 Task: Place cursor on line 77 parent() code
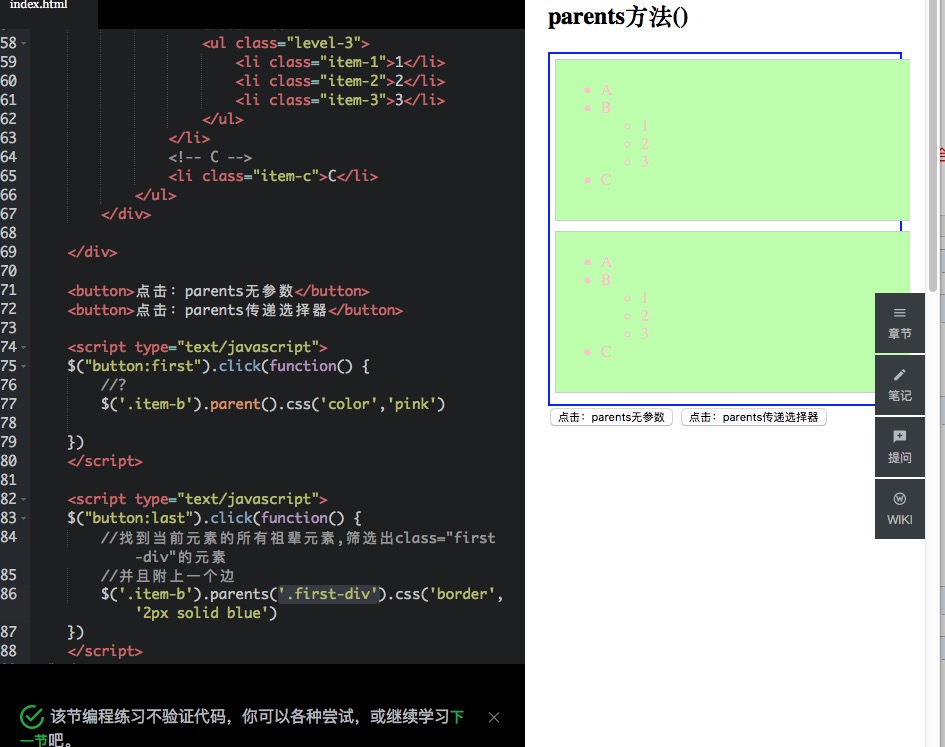(x=272, y=404)
